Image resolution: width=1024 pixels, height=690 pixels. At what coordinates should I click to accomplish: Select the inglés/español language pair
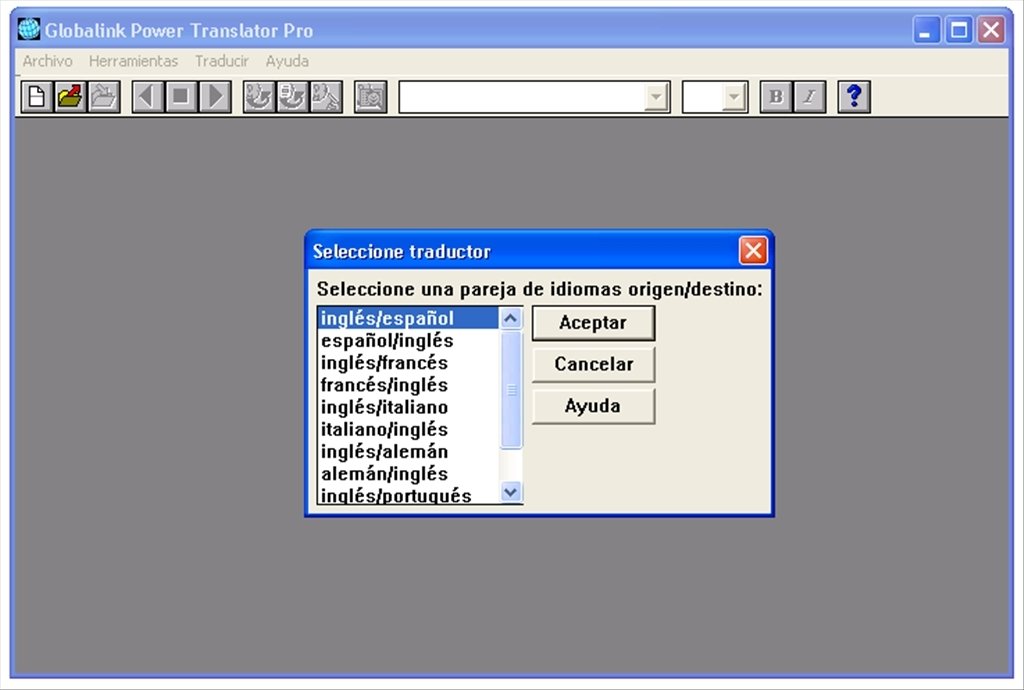[x=409, y=319]
